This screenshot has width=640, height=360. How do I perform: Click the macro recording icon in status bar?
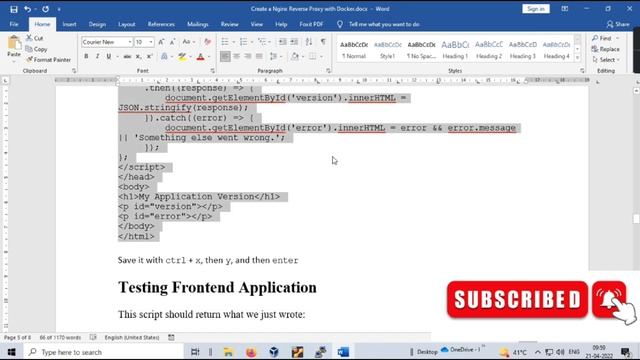(x=171, y=338)
